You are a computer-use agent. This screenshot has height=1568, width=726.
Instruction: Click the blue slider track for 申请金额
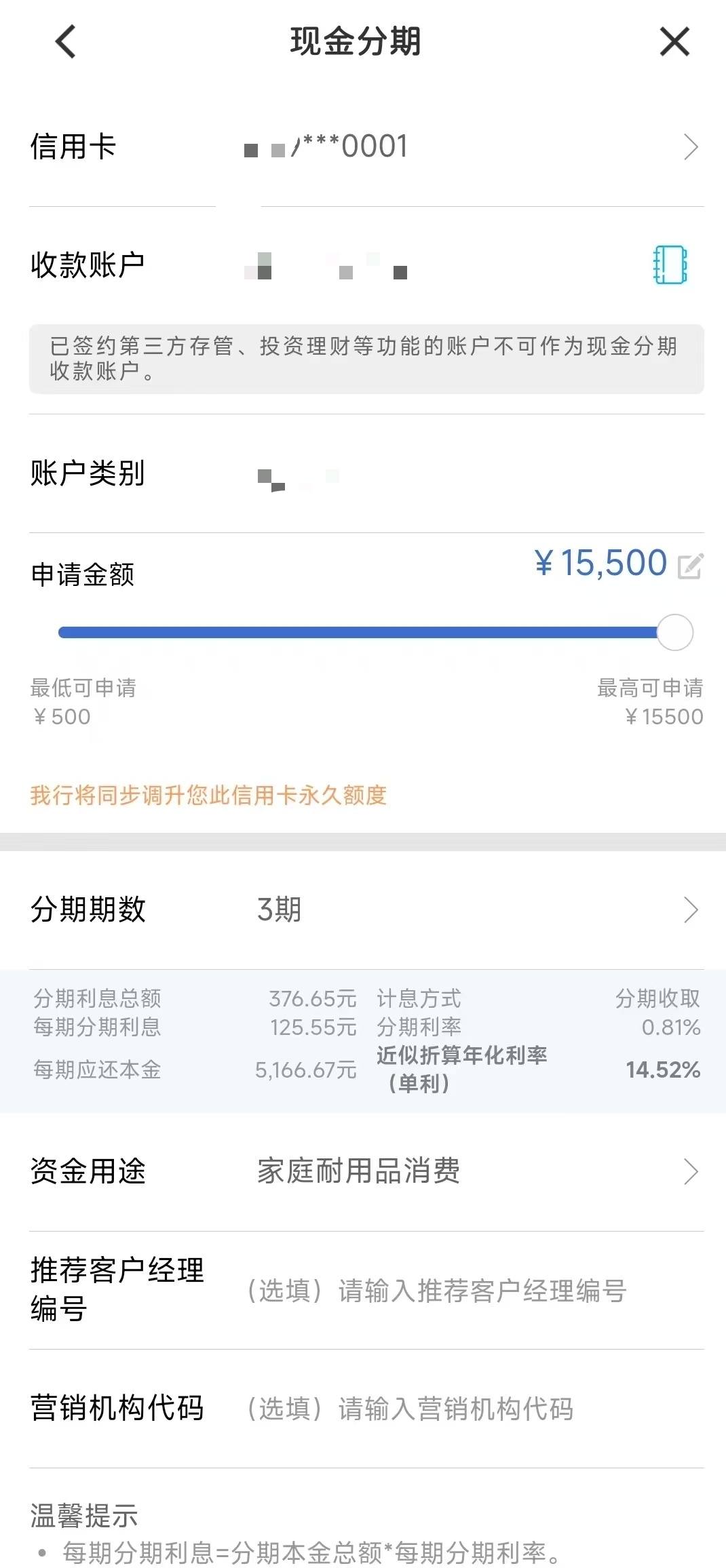358,633
